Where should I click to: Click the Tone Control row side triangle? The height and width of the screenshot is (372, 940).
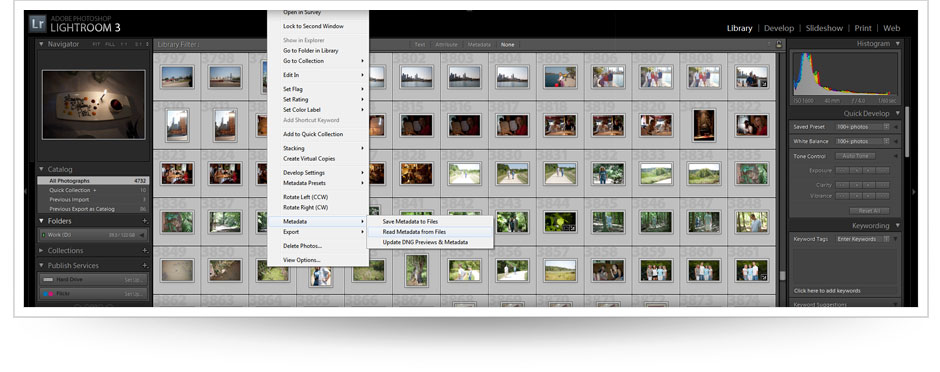pyautogui.click(x=896, y=156)
